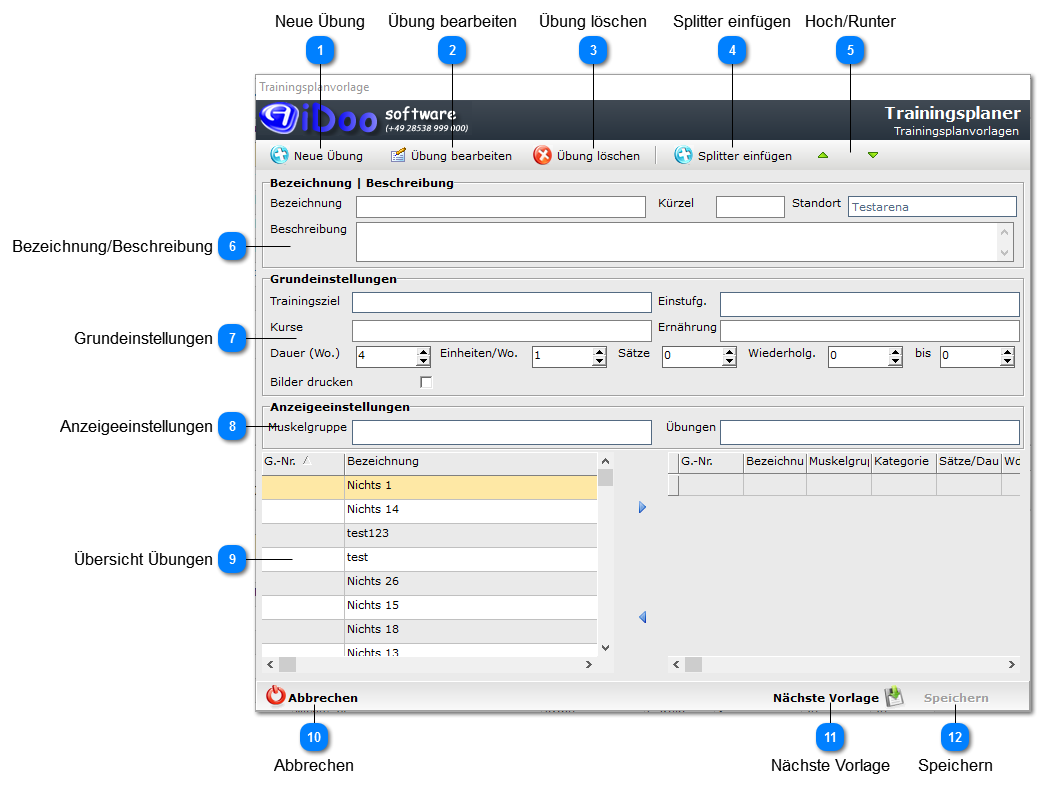Add exercise with blue right arrow
The image size is (1040, 791).
tap(642, 507)
